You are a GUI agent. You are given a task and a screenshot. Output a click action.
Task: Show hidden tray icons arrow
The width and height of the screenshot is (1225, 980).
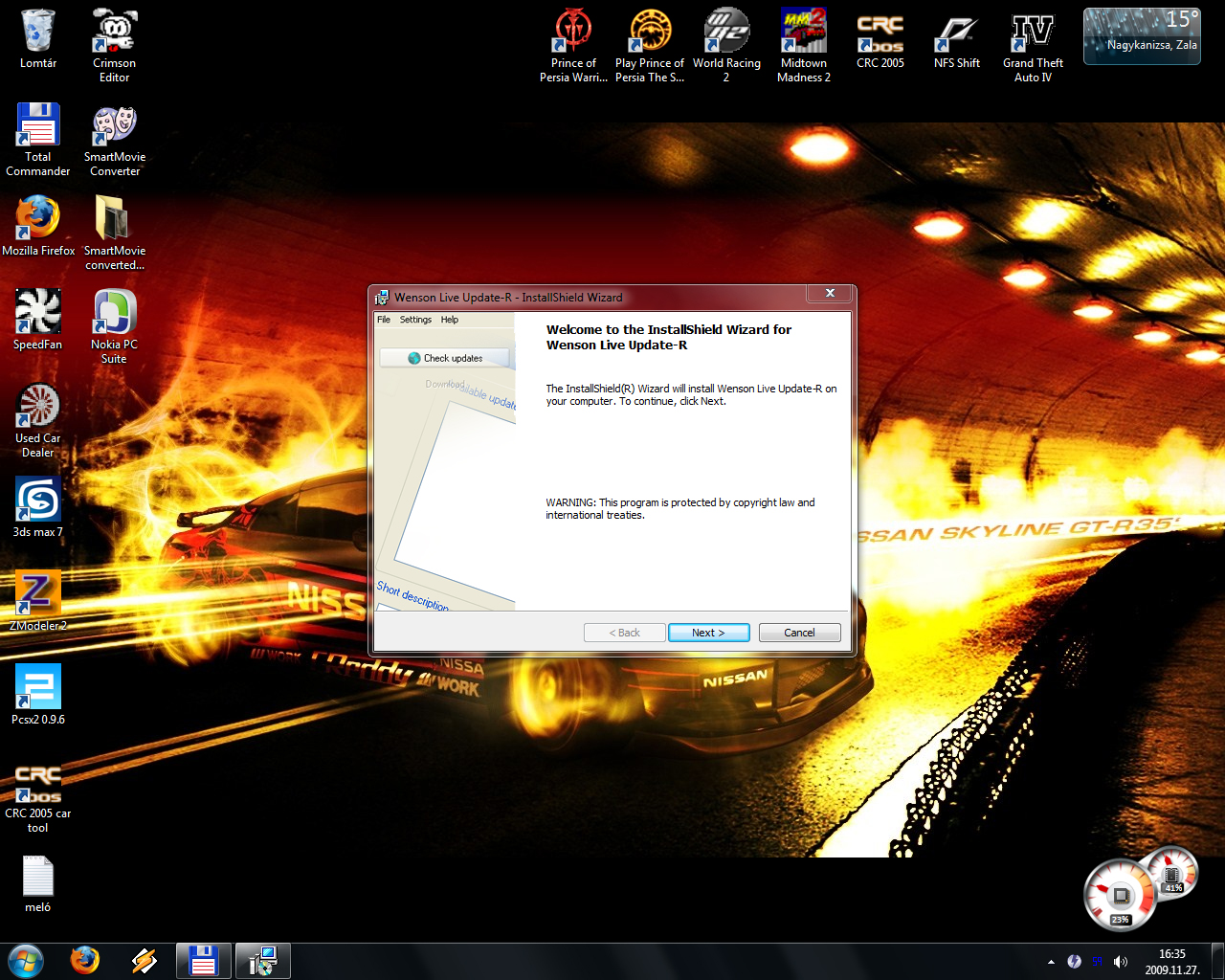1051,962
